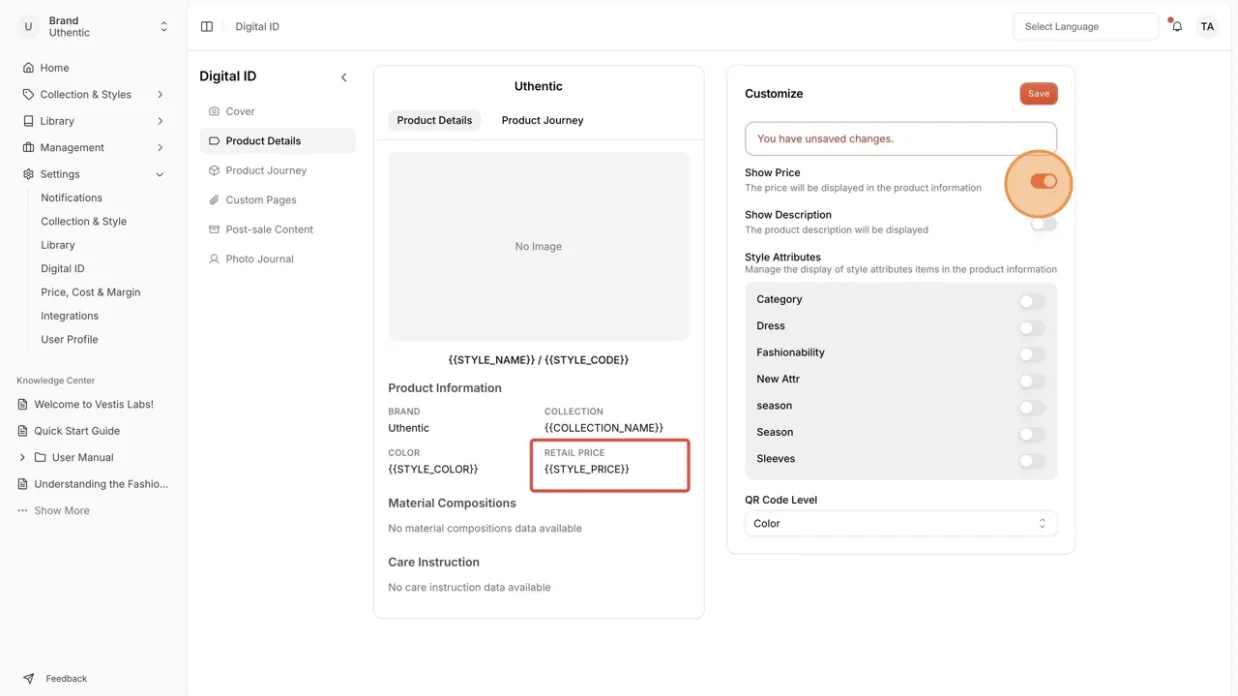Open the Digital ID settings item
The width and height of the screenshot is (1238, 696).
click(63, 268)
